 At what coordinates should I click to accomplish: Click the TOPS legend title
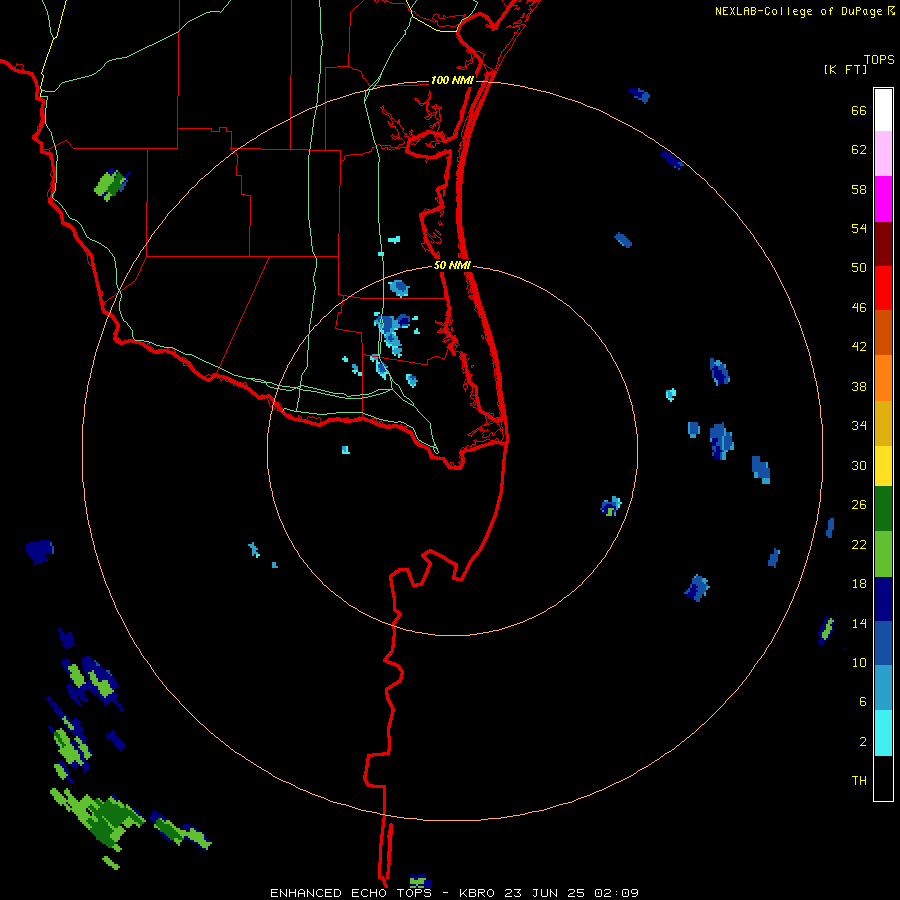click(x=879, y=59)
